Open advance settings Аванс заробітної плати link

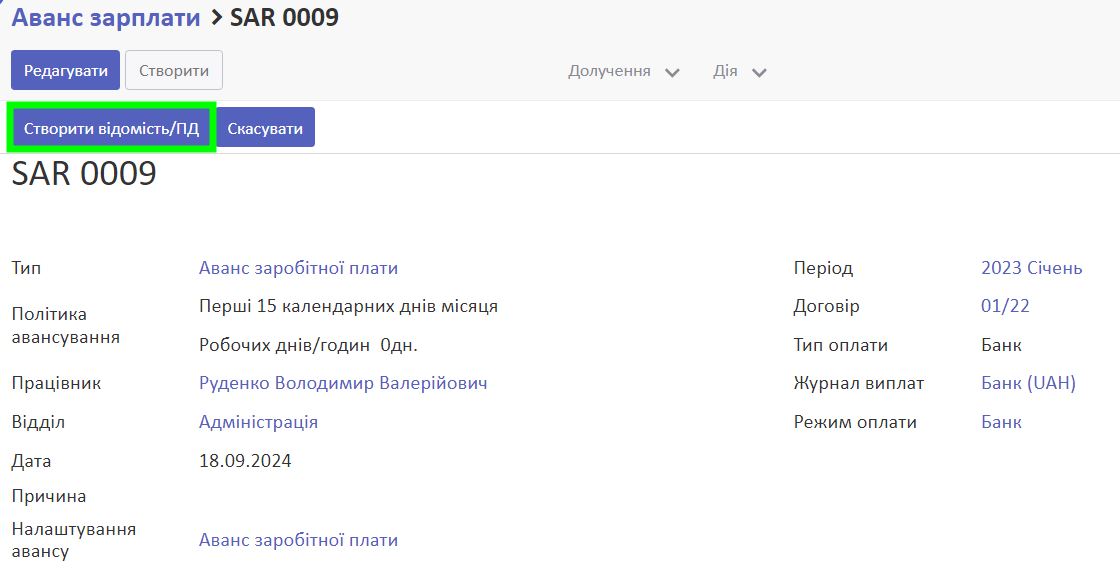[298, 540]
